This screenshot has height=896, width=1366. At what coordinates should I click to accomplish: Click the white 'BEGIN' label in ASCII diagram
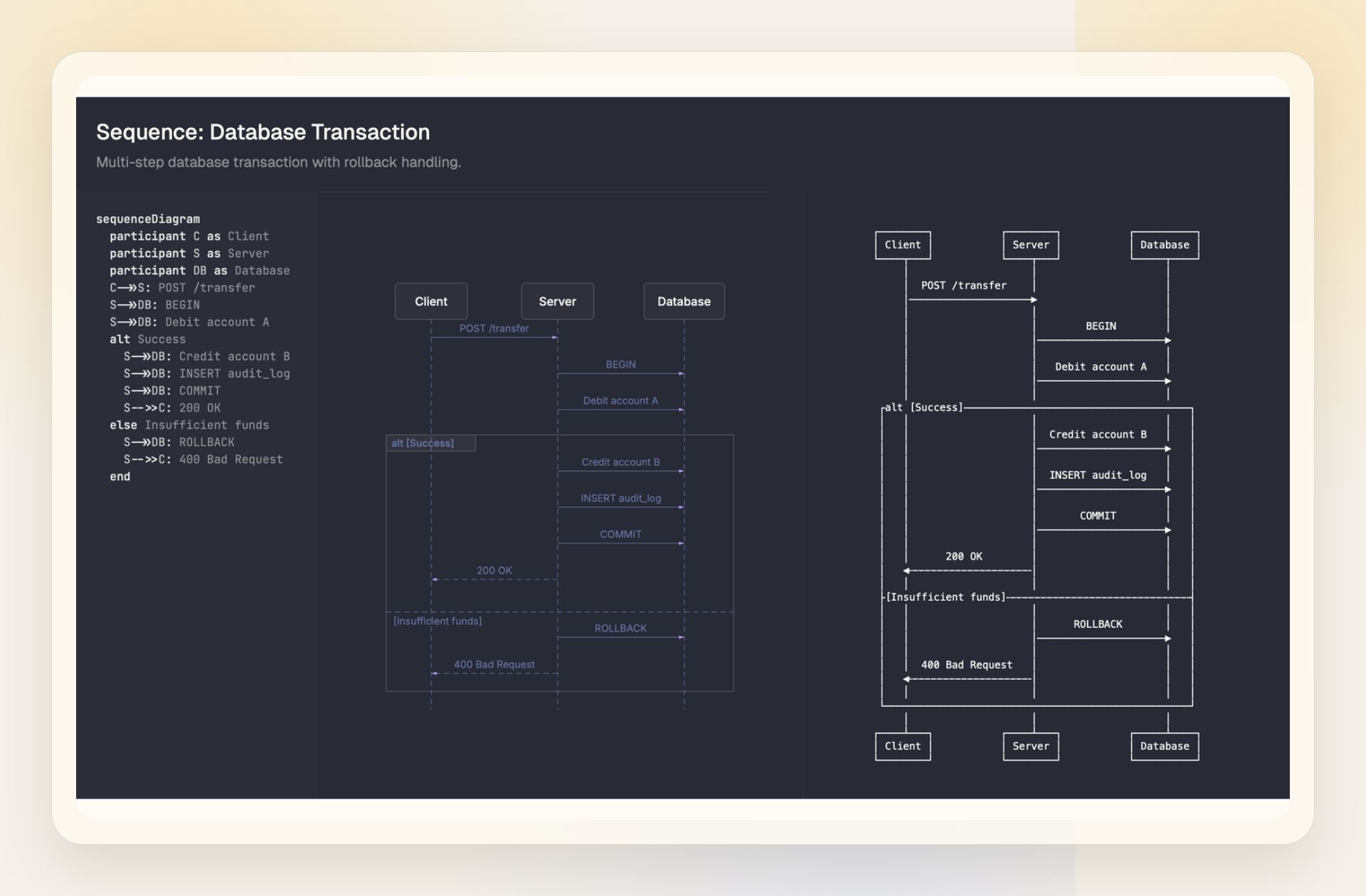[1101, 326]
